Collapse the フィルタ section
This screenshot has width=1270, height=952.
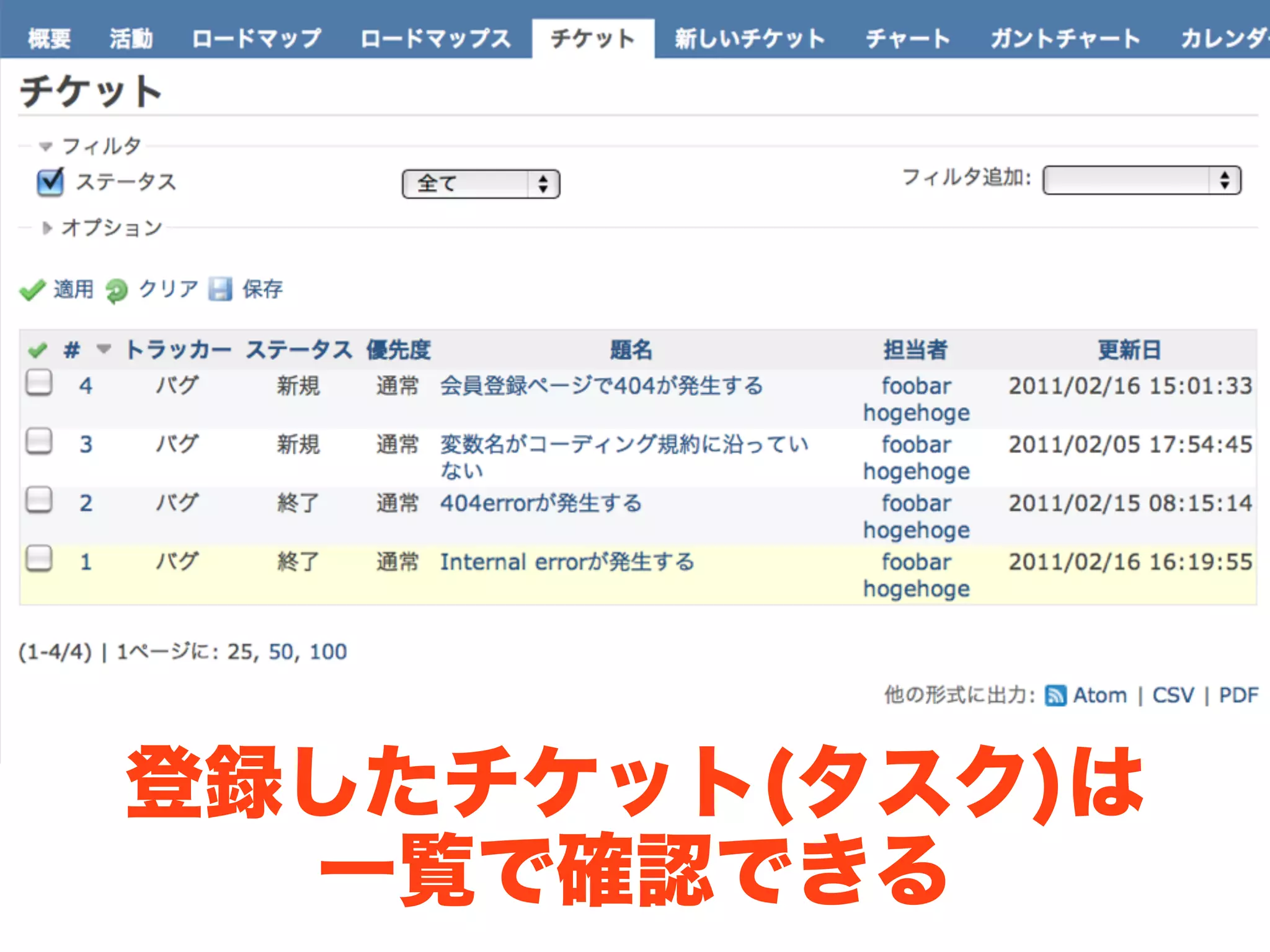click(x=45, y=147)
